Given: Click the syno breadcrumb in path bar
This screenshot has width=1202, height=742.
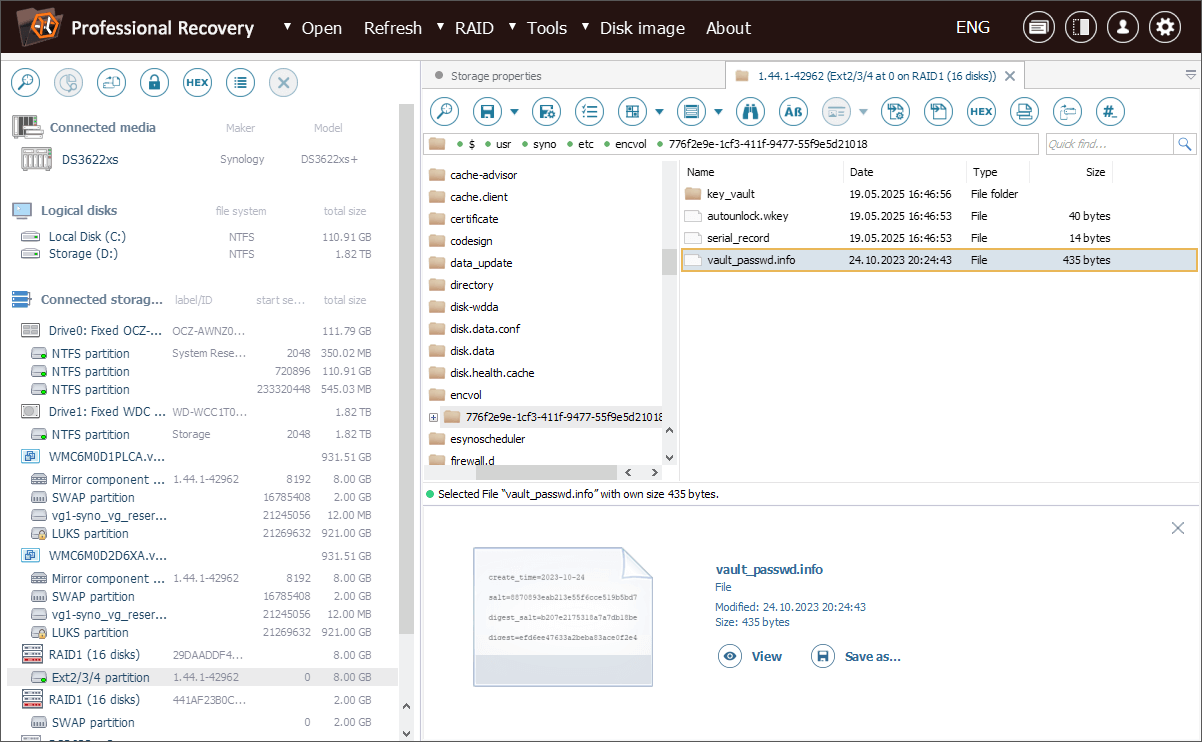Looking at the screenshot, I should coord(544,144).
